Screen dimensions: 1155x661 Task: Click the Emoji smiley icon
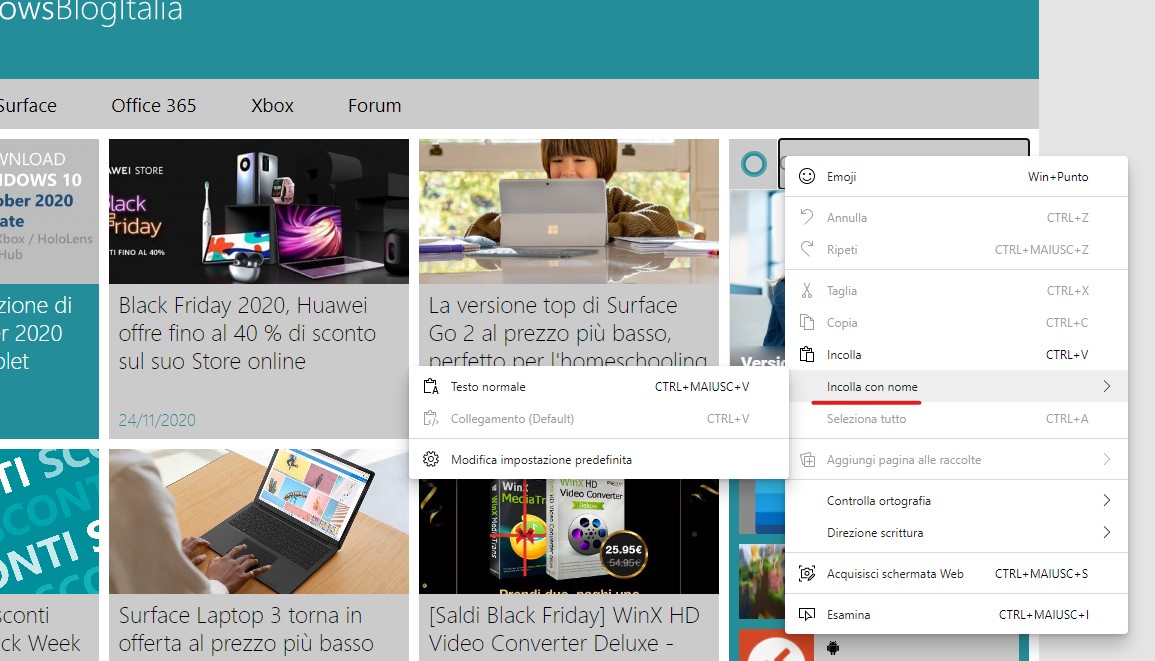(x=807, y=176)
